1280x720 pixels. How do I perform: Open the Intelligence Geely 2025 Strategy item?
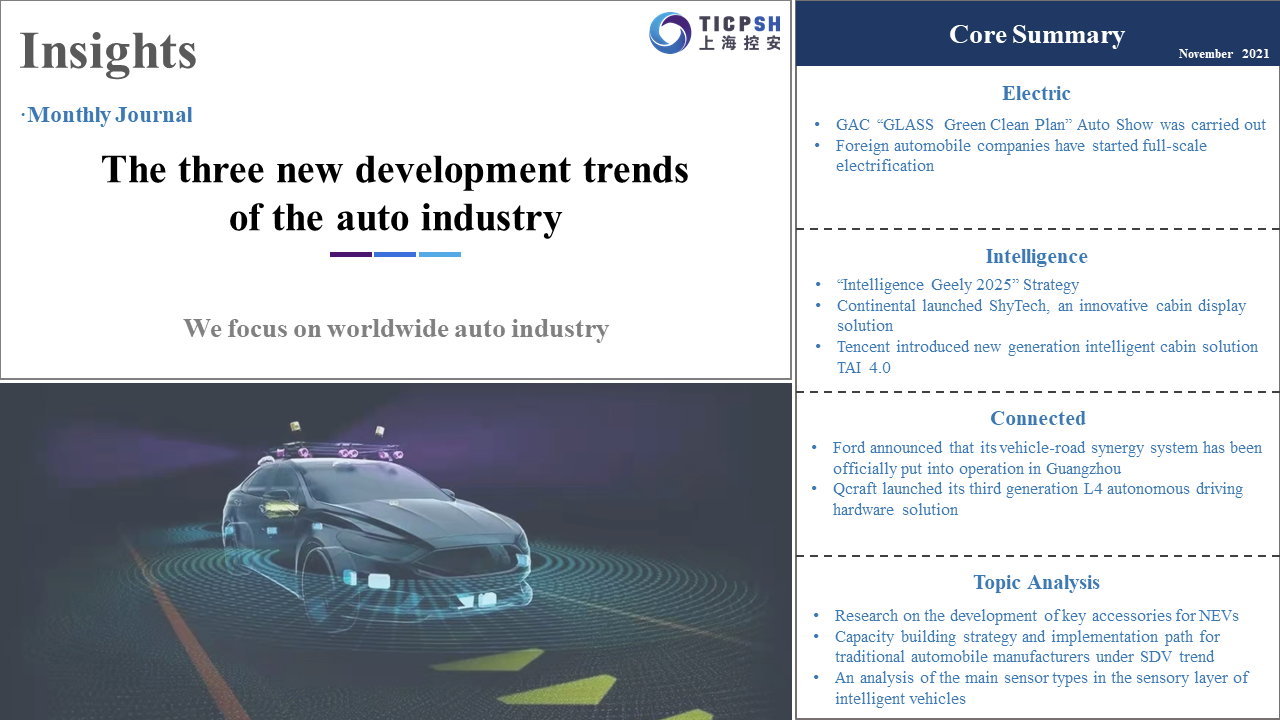(x=957, y=285)
